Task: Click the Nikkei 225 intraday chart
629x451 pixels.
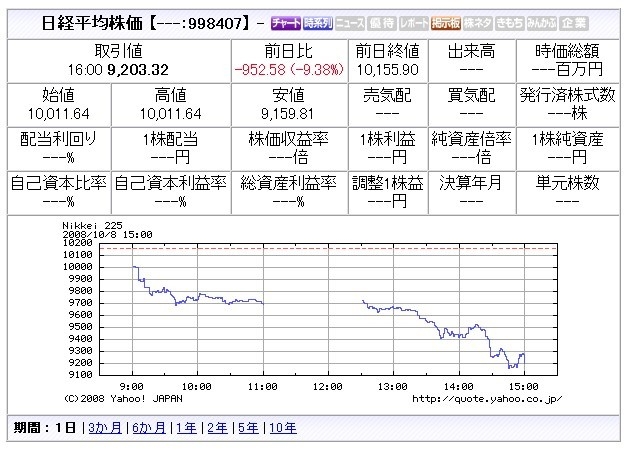Action: [312, 312]
